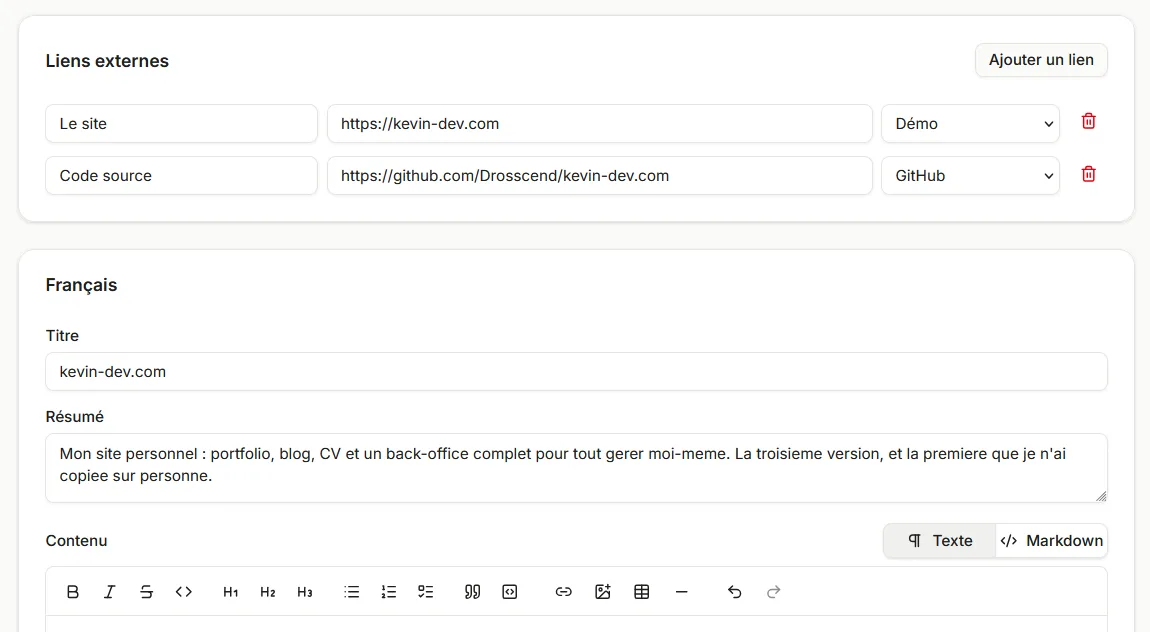
Task: Edit the GitHub repository URL field
Action: (x=599, y=175)
